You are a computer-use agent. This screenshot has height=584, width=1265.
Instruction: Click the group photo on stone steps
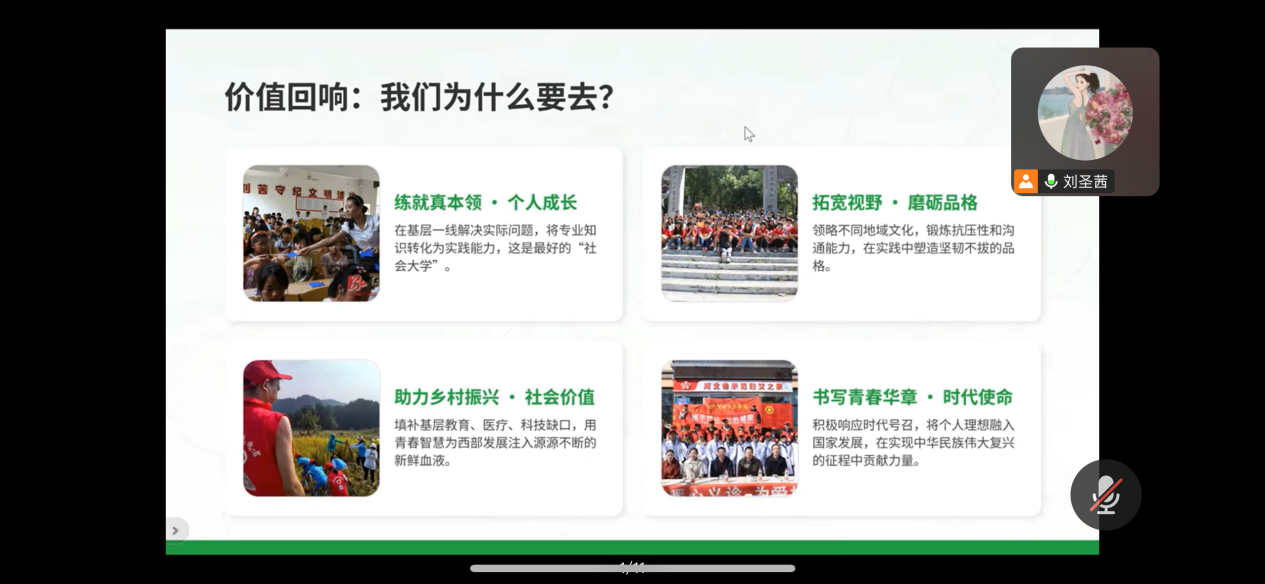click(729, 233)
